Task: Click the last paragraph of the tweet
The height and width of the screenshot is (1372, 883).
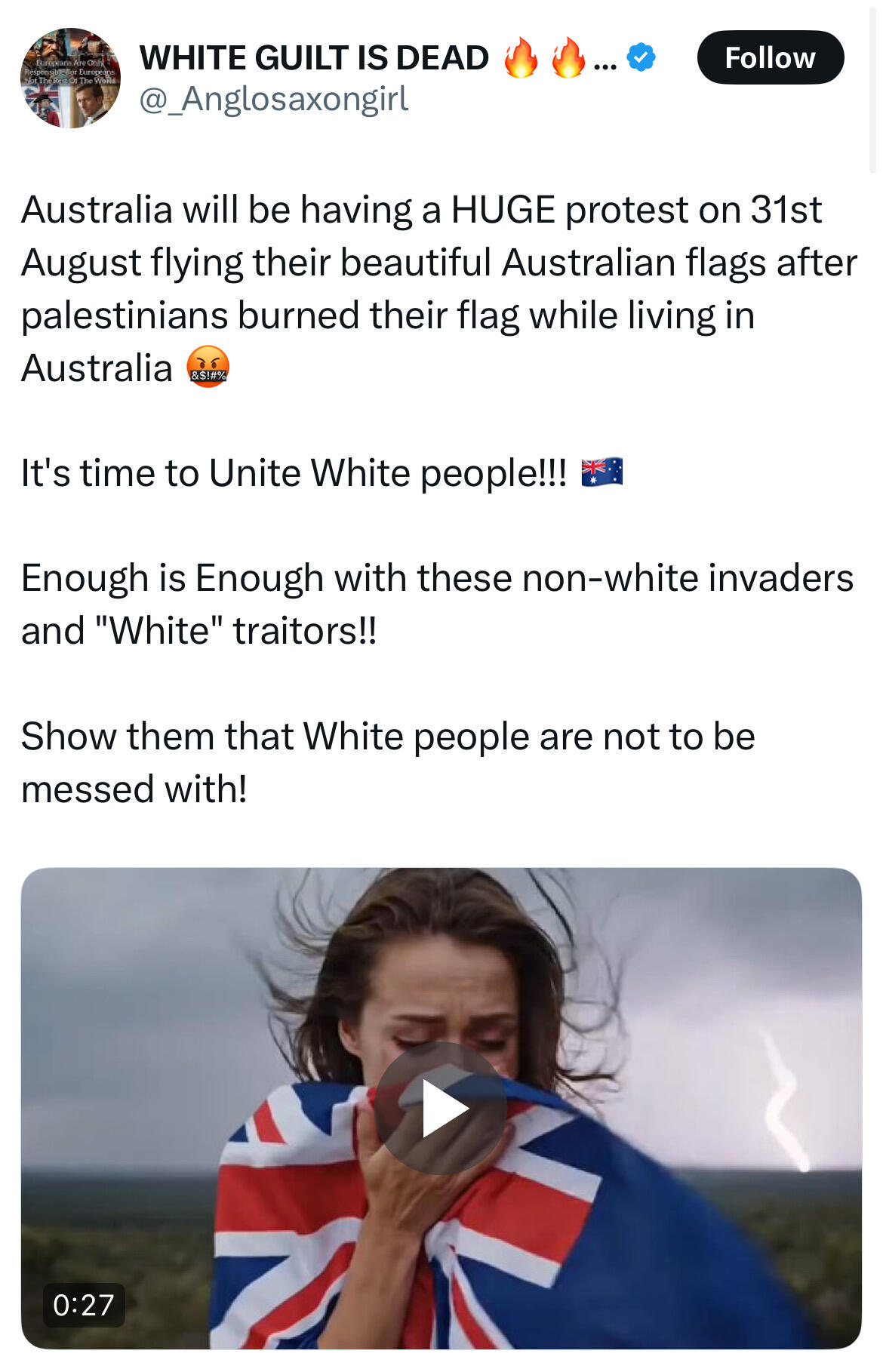Action: (388, 762)
